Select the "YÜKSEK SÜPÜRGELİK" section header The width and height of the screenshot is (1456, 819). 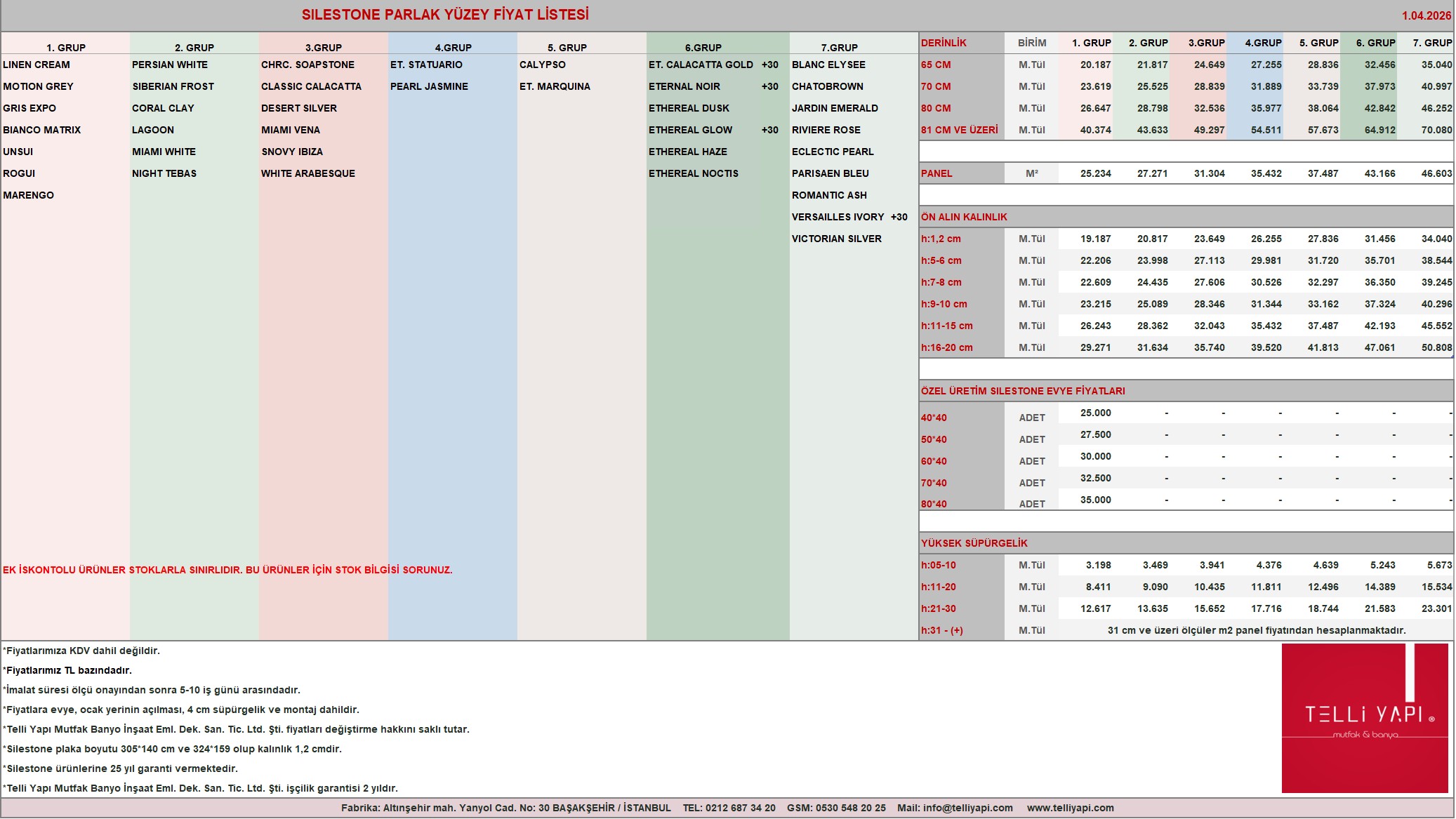click(x=974, y=543)
